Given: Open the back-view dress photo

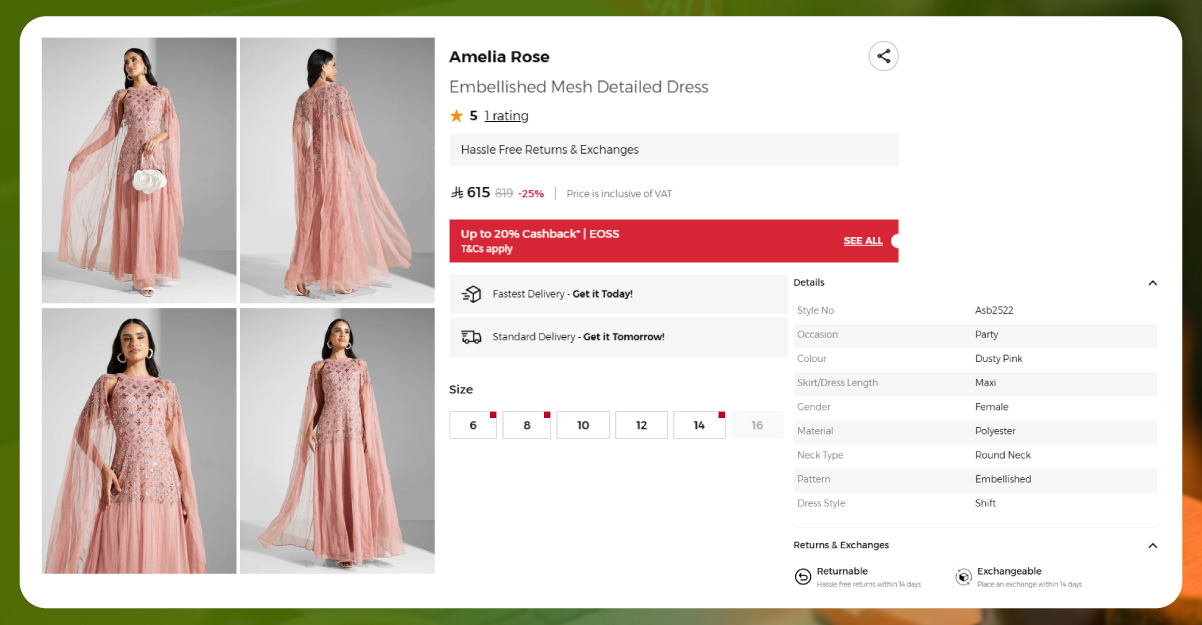Looking at the screenshot, I should pos(337,170).
